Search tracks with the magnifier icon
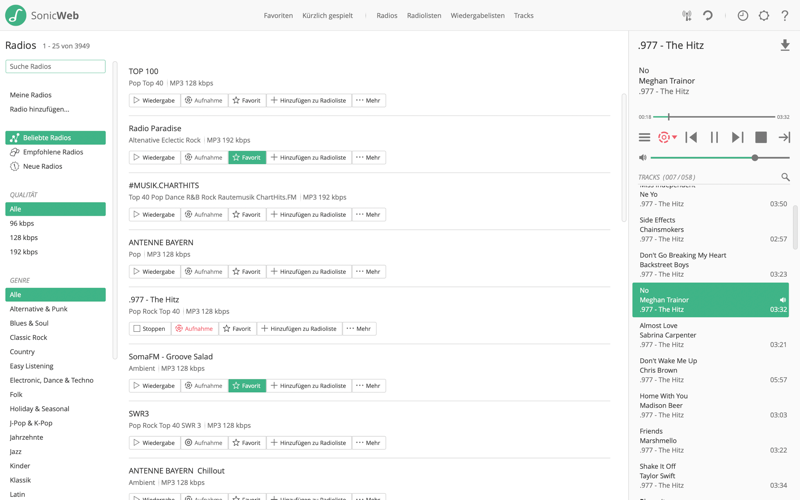Viewport: 800px width, 500px height. click(x=785, y=177)
